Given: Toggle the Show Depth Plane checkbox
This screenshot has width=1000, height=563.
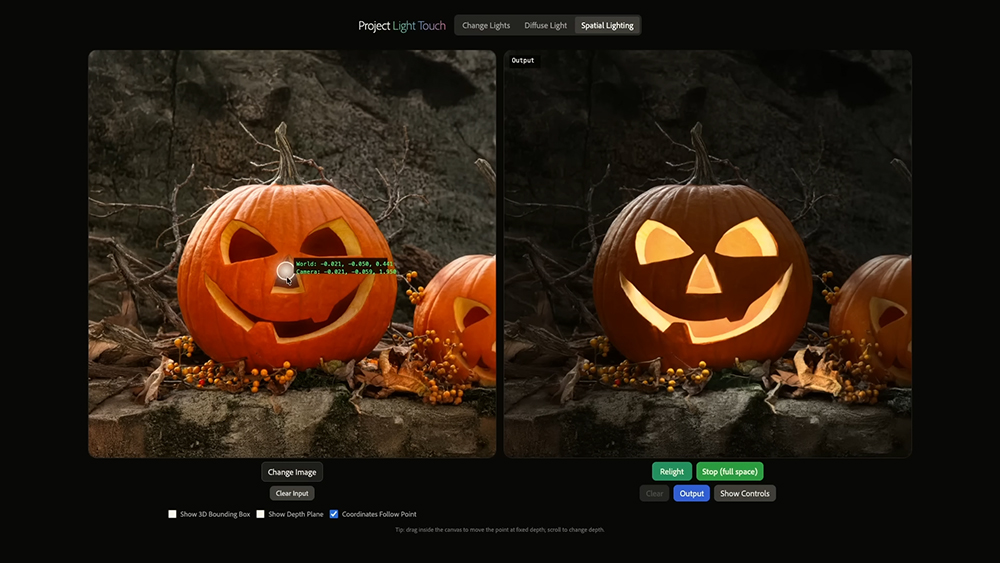Looking at the screenshot, I should [x=261, y=514].
